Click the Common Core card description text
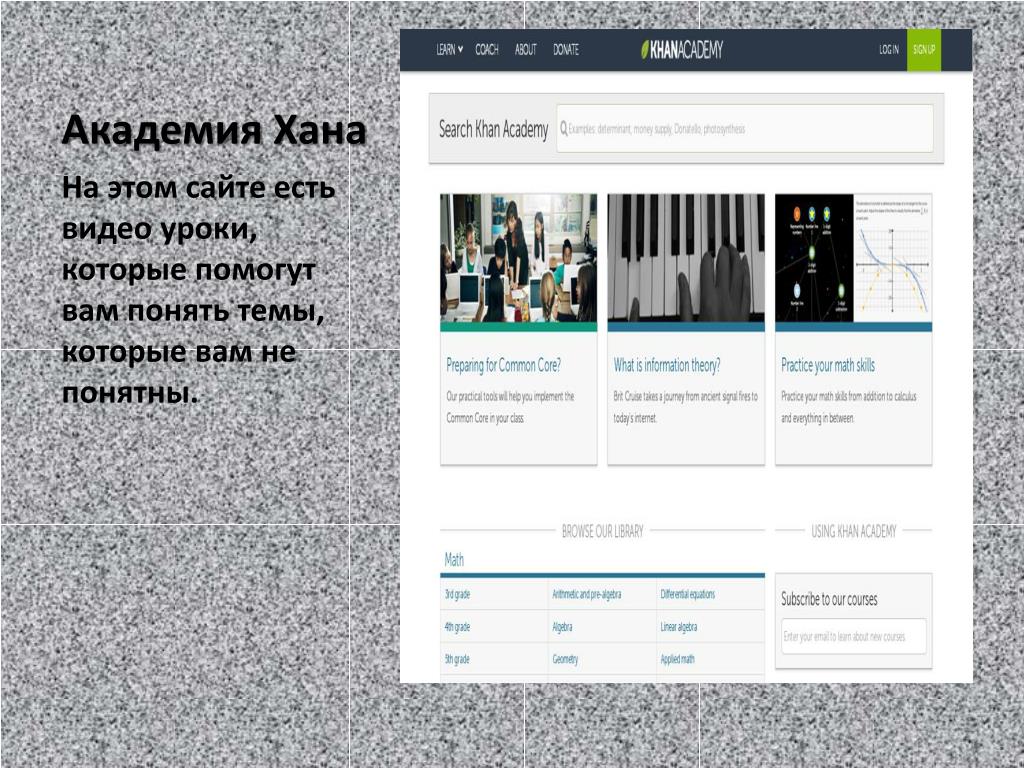1024x768 pixels. pos(510,407)
